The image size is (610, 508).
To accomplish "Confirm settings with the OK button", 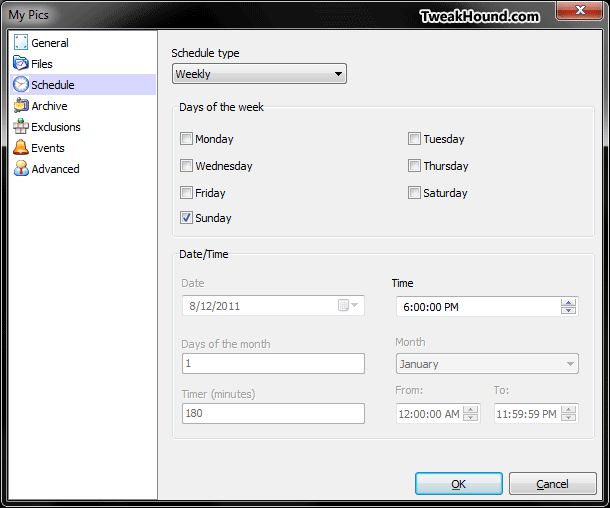I will point(459,483).
